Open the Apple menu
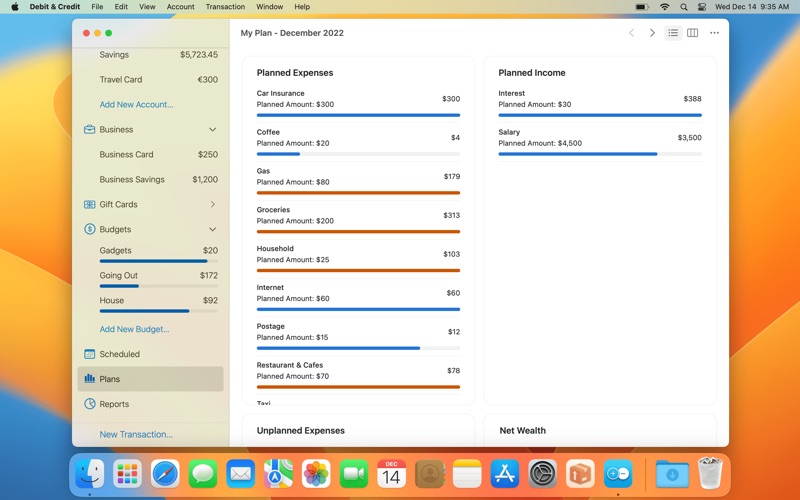The height and width of the screenshot is (500, 800). (15, 7)
